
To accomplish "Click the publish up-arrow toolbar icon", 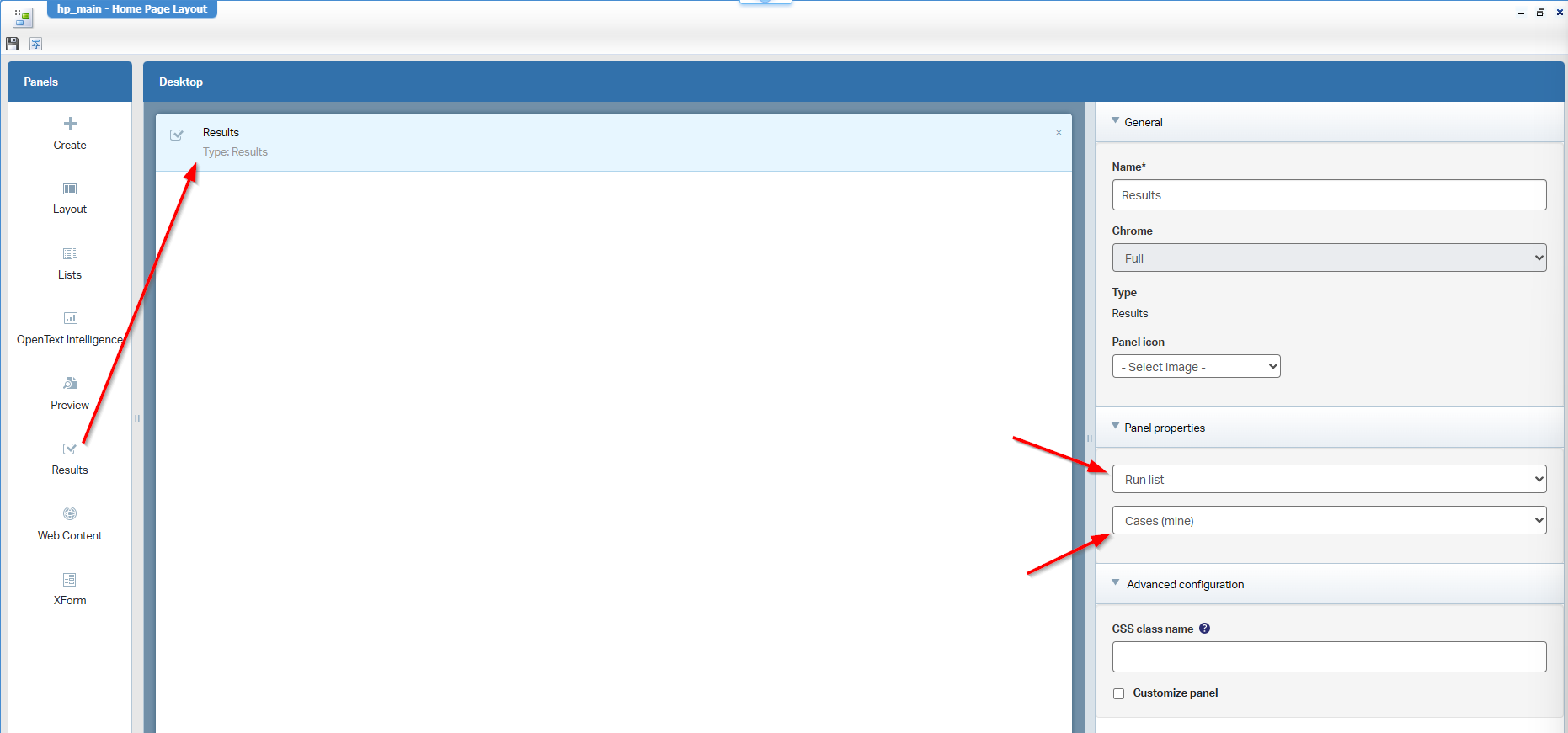I will pyautogui.click(x=36, y=44).
